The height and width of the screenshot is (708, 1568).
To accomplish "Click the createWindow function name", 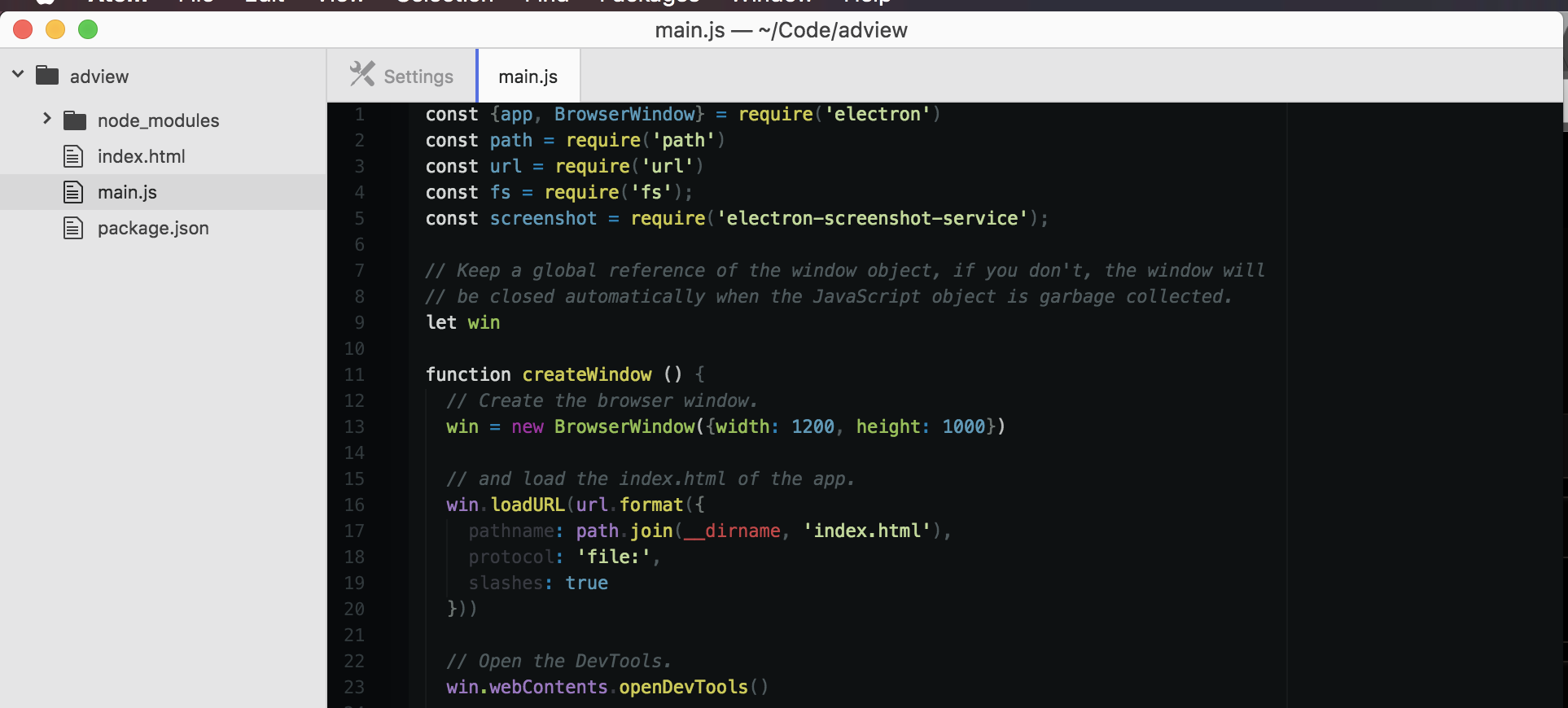I will [587, 374].
